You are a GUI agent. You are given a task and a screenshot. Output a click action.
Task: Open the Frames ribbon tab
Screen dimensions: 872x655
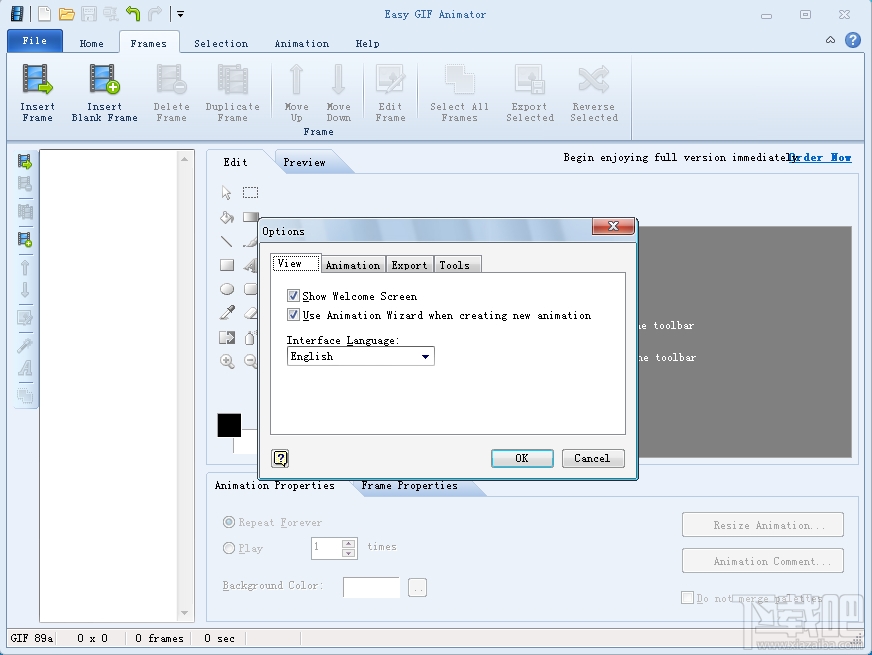click(x=149, y=43)
